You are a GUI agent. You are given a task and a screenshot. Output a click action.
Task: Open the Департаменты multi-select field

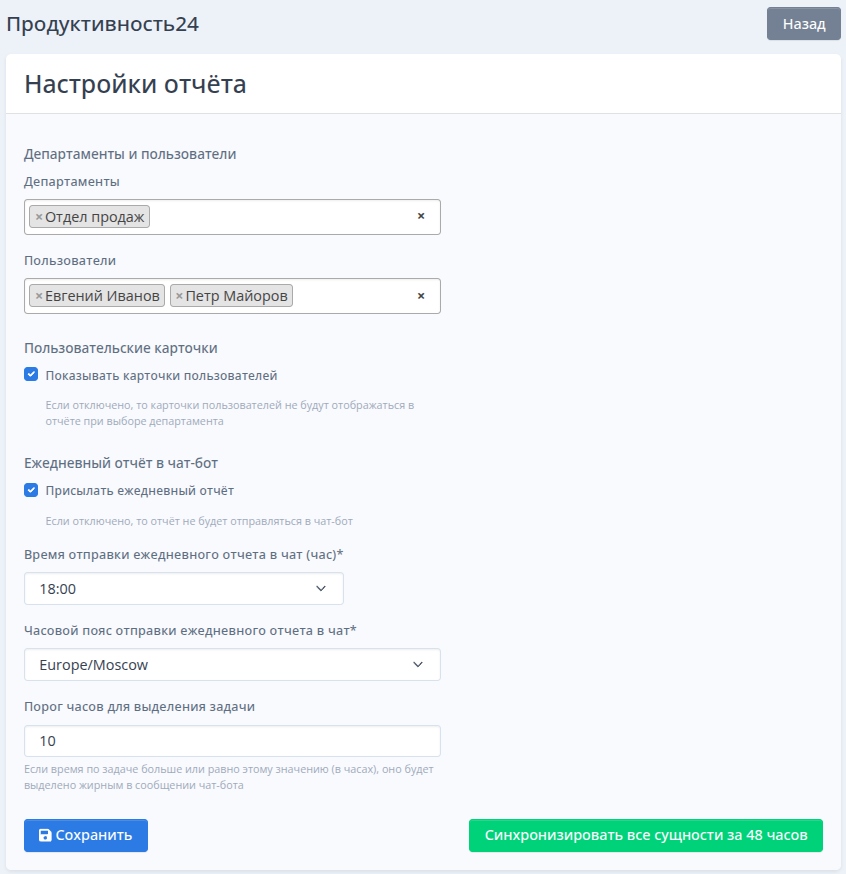point(232,217)
